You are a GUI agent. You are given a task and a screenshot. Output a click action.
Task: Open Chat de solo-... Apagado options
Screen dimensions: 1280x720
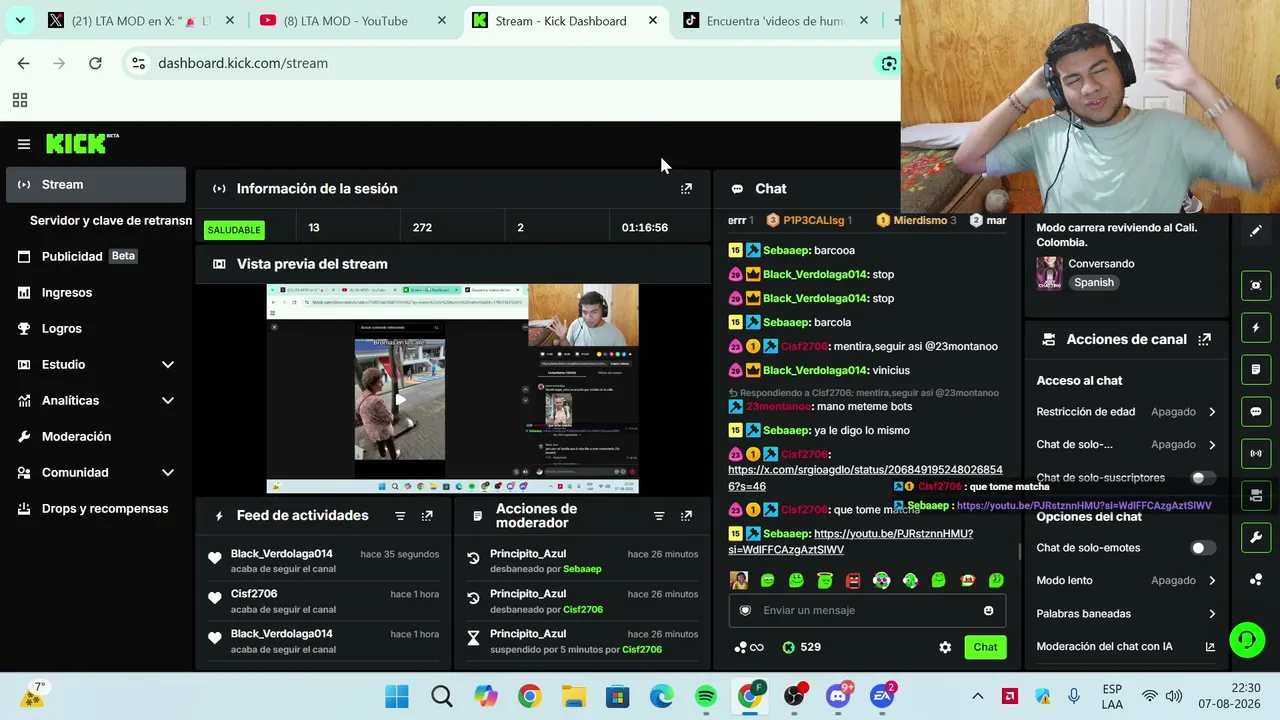[1126, 445]
